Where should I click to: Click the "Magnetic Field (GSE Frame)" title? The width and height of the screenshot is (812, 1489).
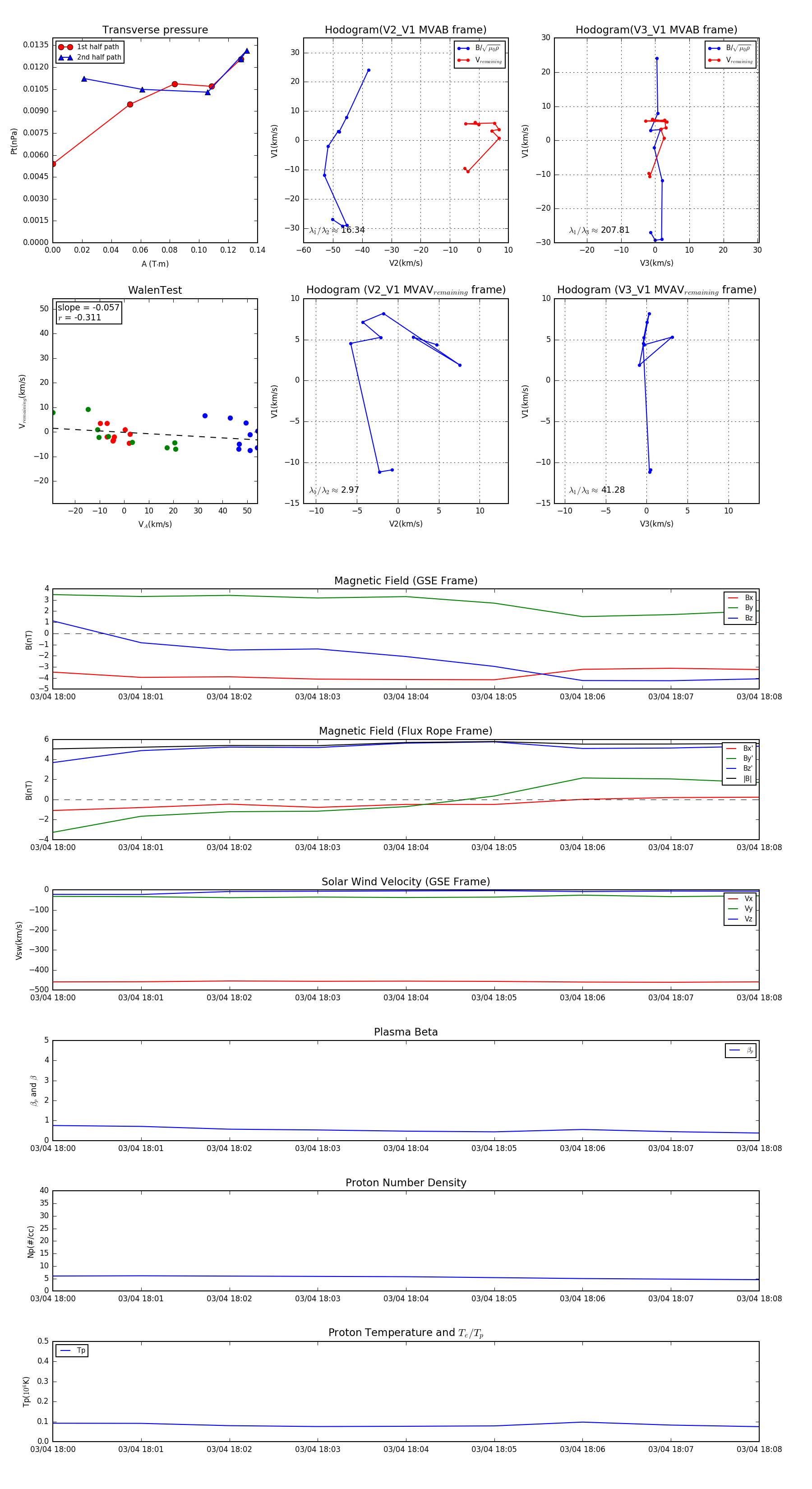tap(406, 581)
